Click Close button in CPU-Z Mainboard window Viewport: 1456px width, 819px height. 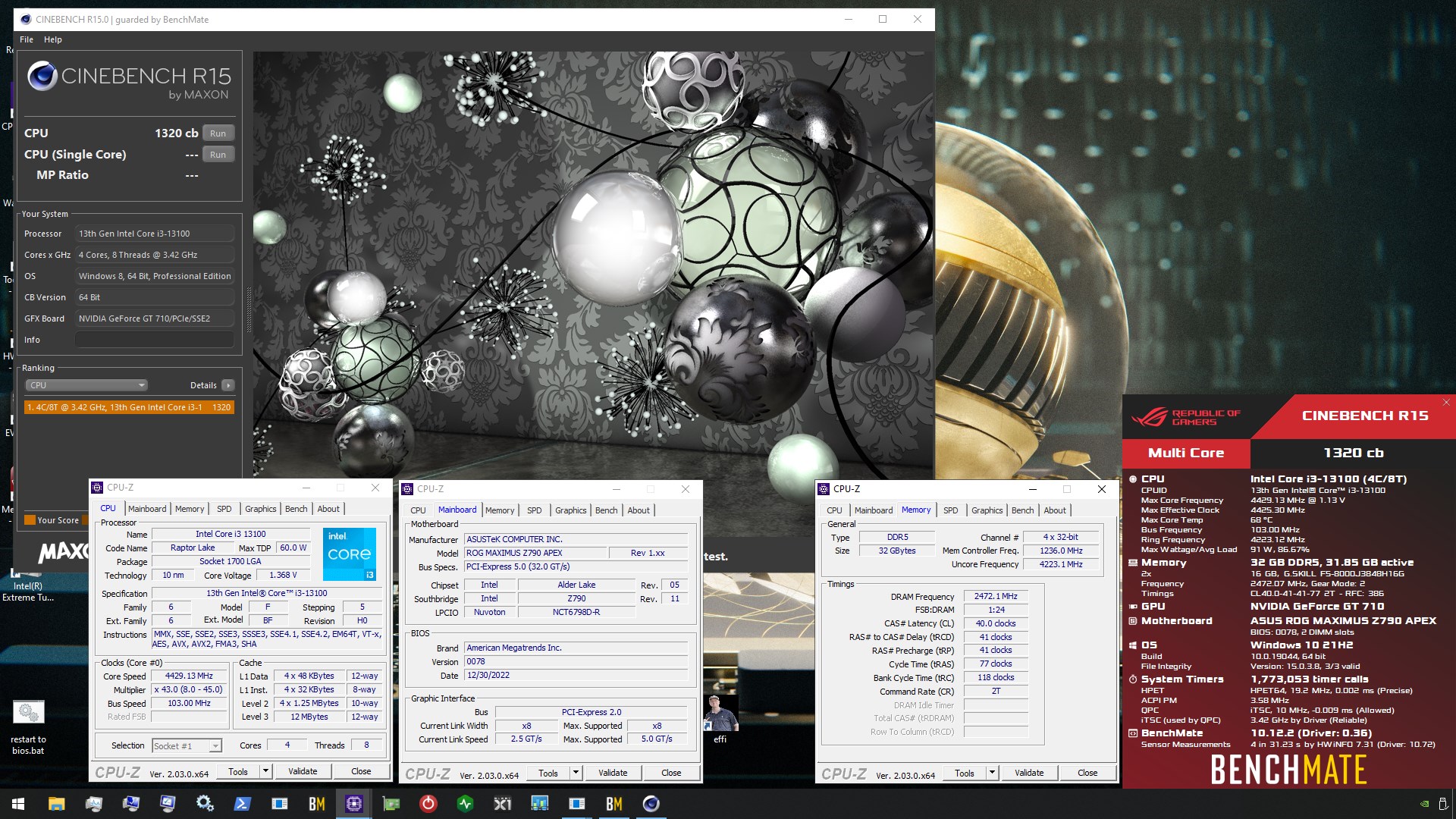(671, 773)
